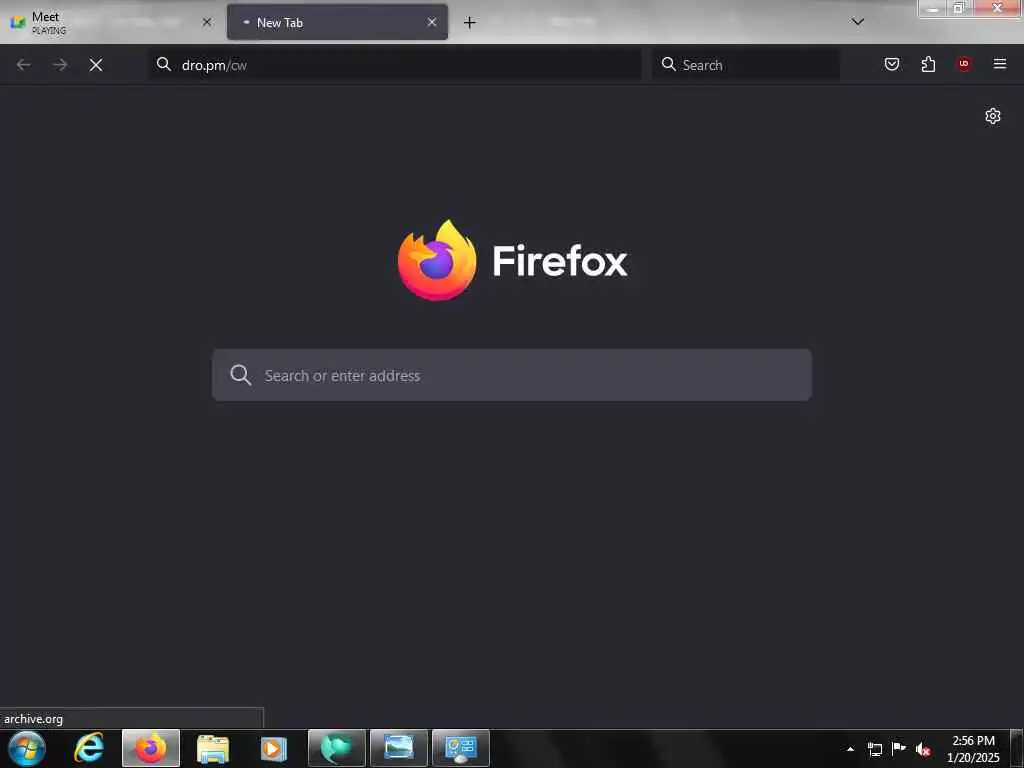
Task: Open the new tab personalize gear
Action: click(x=993, y=116)
